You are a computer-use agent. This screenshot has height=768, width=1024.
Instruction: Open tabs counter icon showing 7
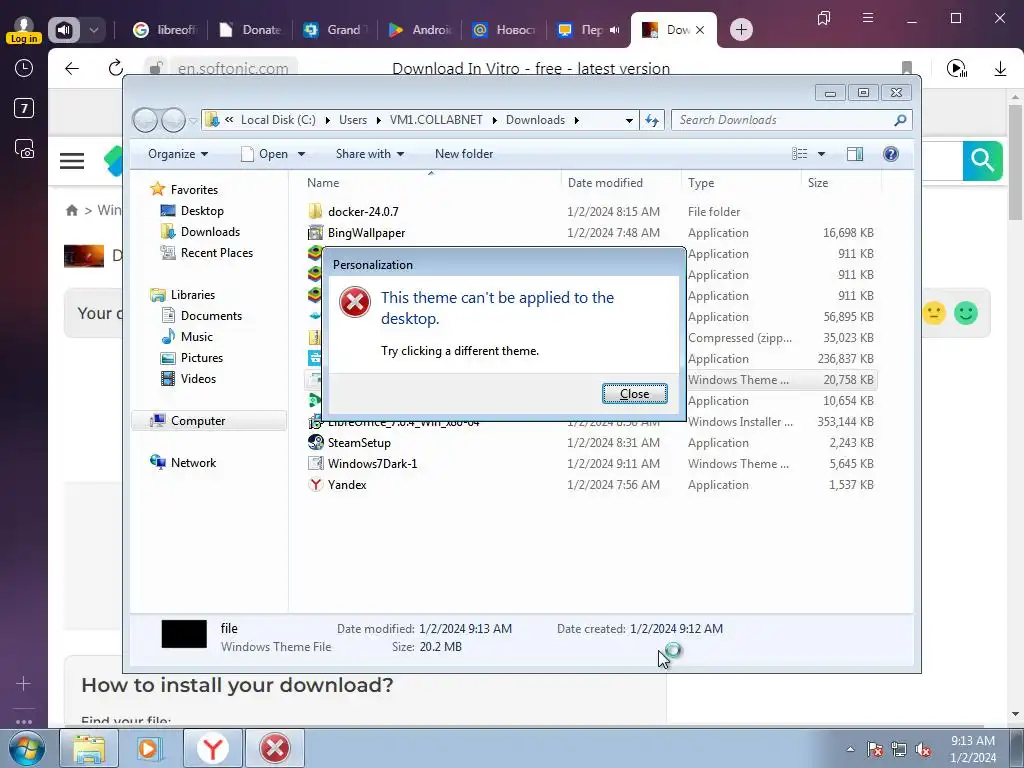click(x=24, y=108)
